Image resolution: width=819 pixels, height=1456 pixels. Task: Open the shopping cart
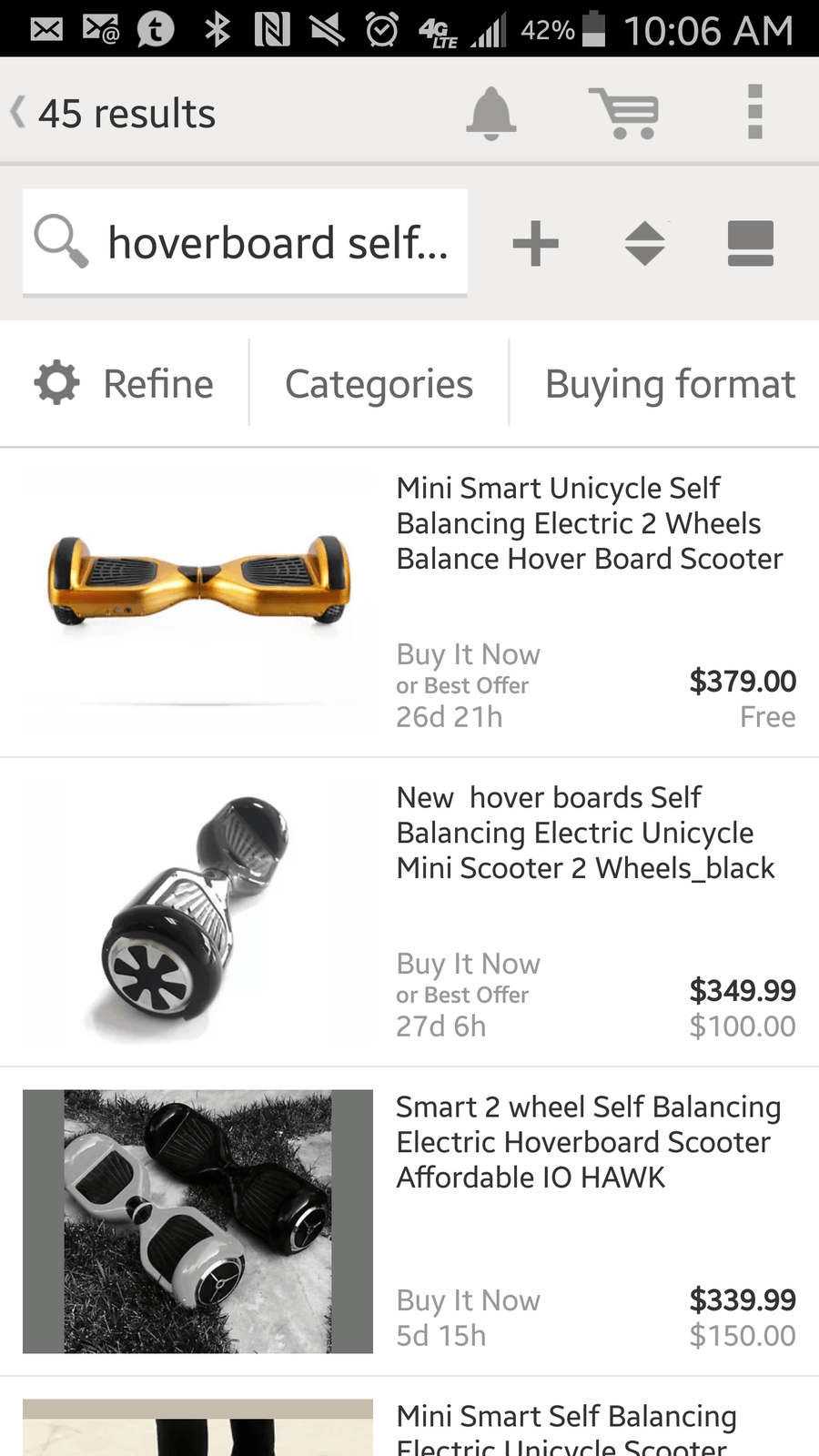[x=624, y=114]
